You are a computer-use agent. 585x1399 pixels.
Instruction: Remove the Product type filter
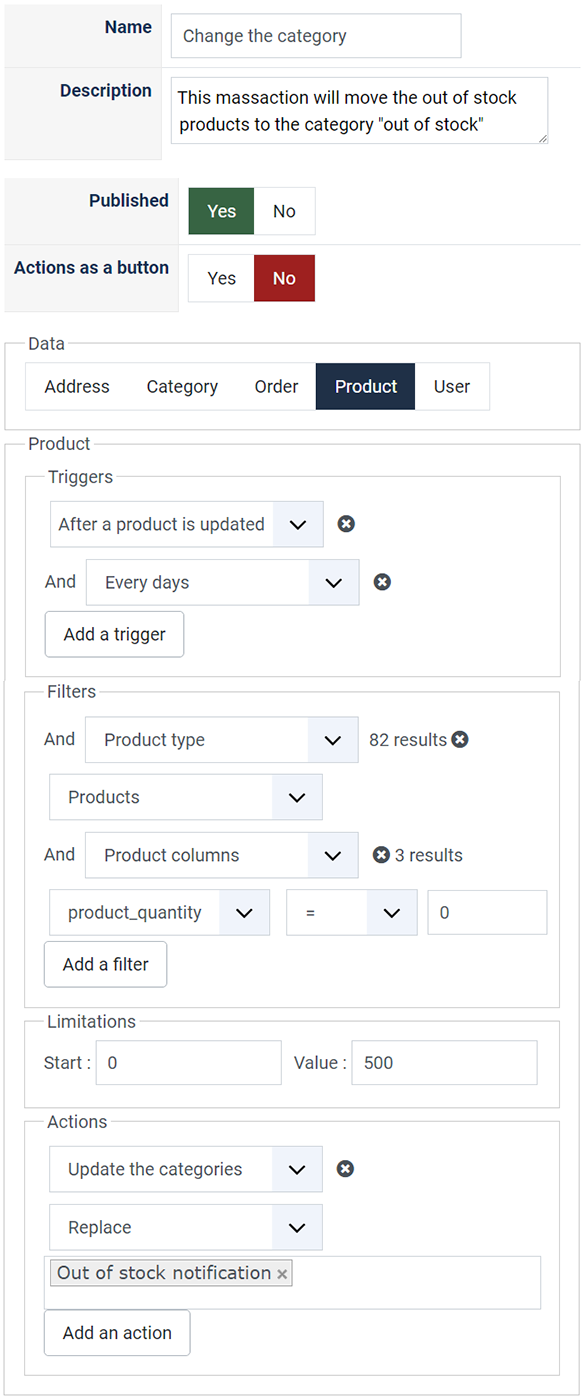pyautogui.click(x=460, y=740)
